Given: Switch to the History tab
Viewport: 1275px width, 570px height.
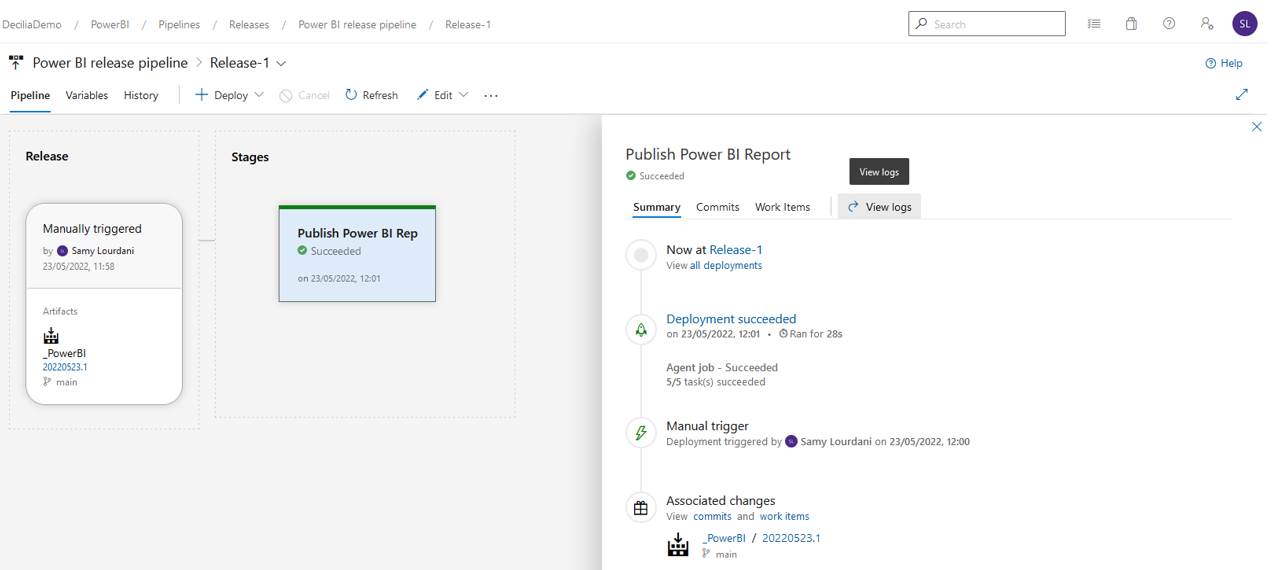Looking at the screenshot, I should click(x=141, y=95).
